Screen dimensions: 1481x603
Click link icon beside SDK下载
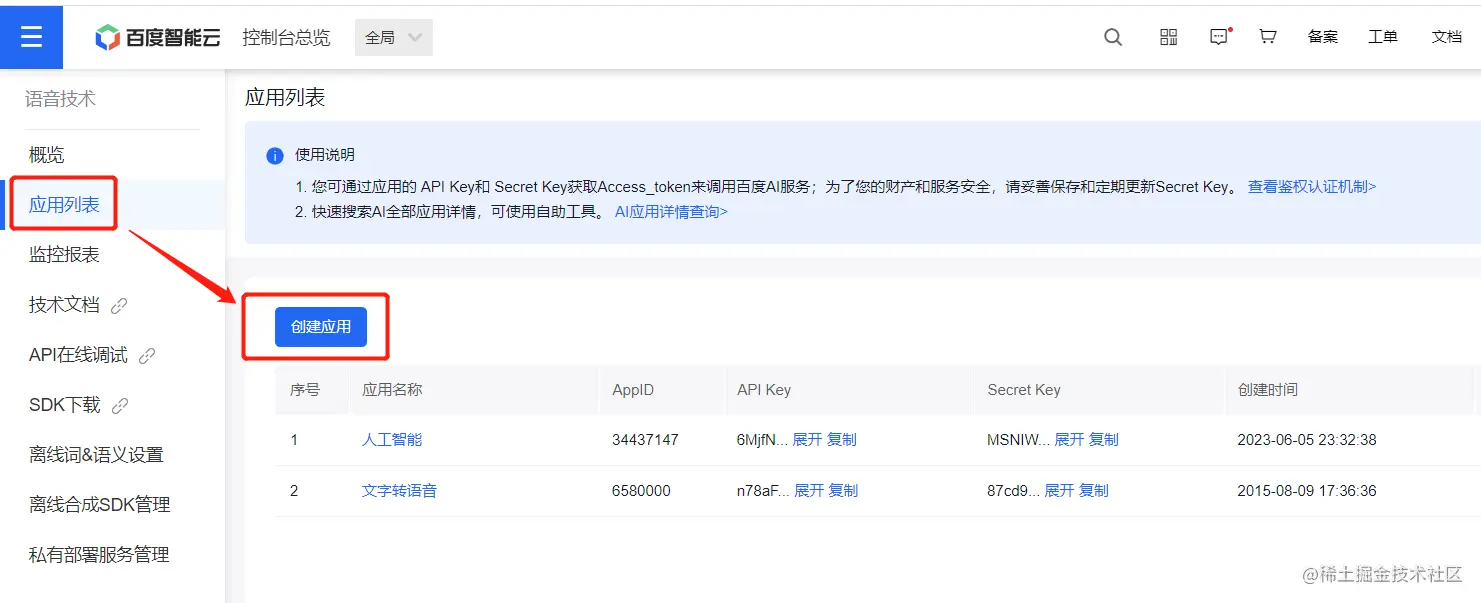pyautogui.click(x=120, y=405)
